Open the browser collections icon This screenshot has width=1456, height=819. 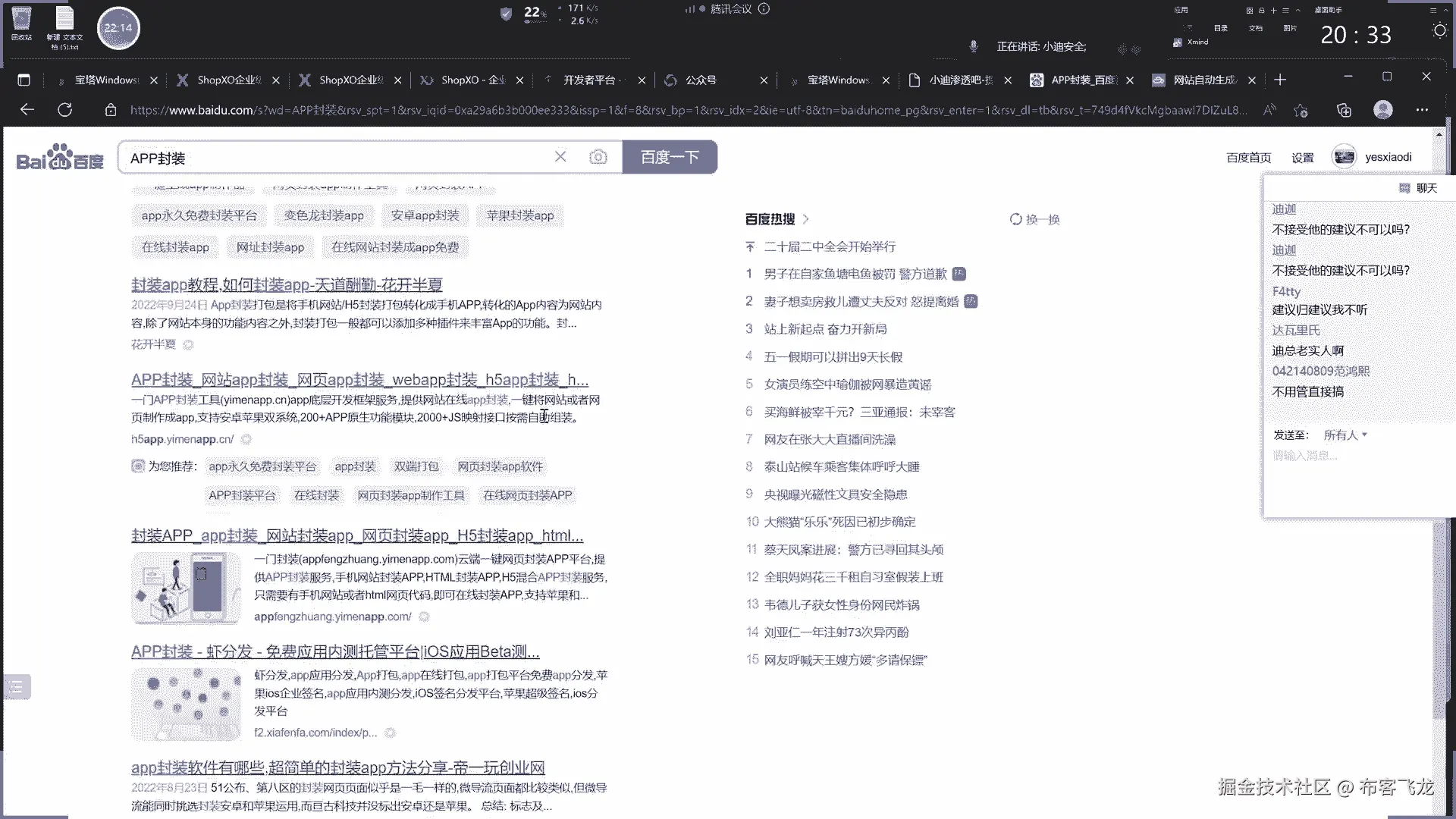(1344, 111)
